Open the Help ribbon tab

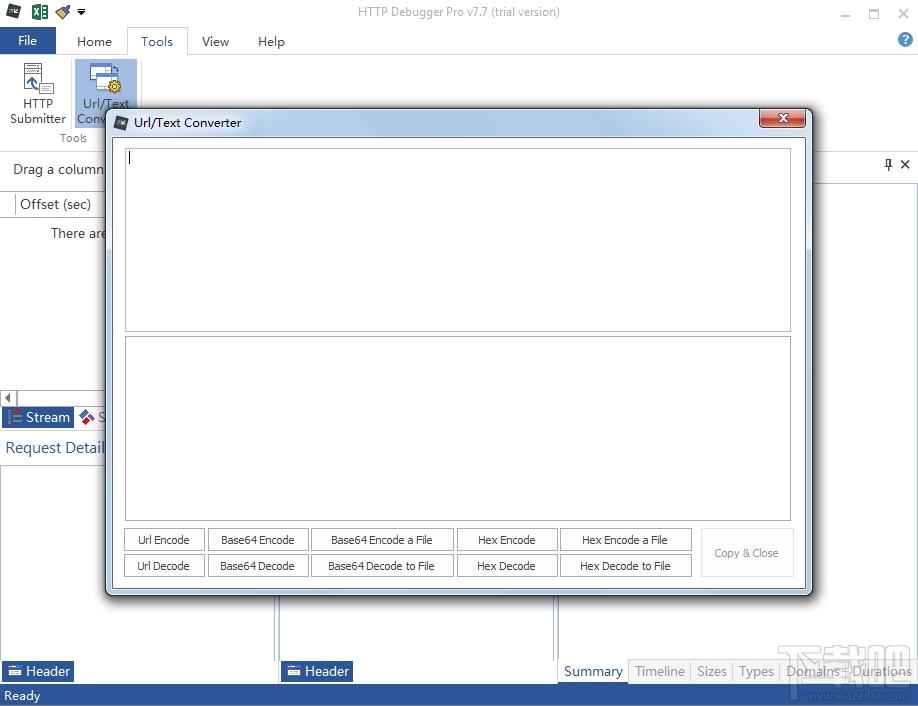(271, 42)
